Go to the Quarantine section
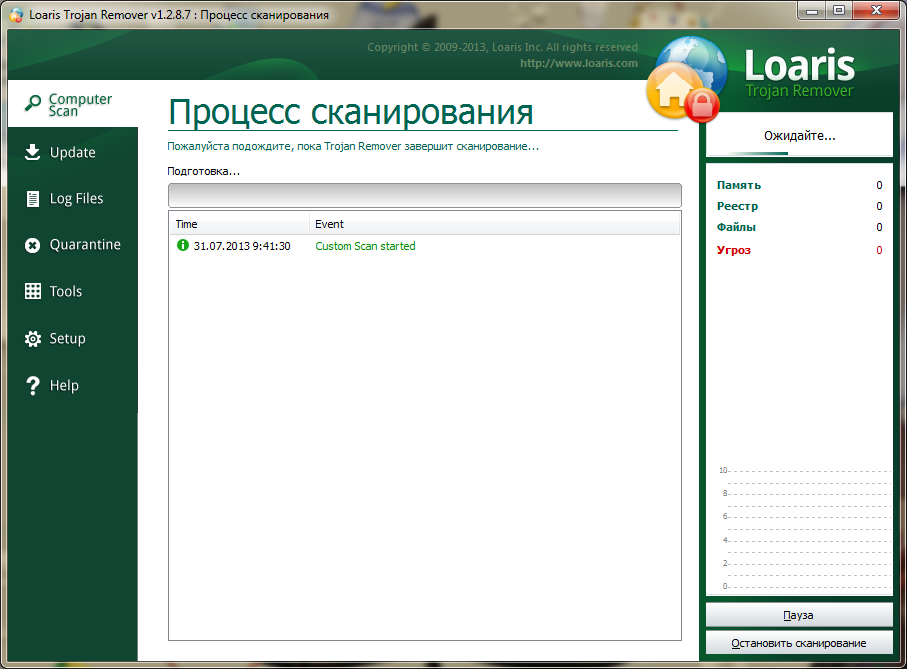 (73, 245)
